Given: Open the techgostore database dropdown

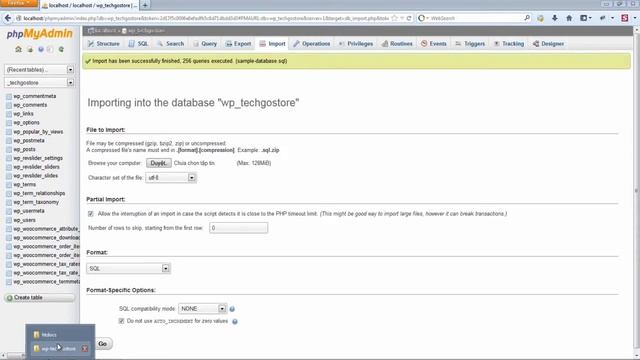Looking at the screenshot, I should 39,83.
